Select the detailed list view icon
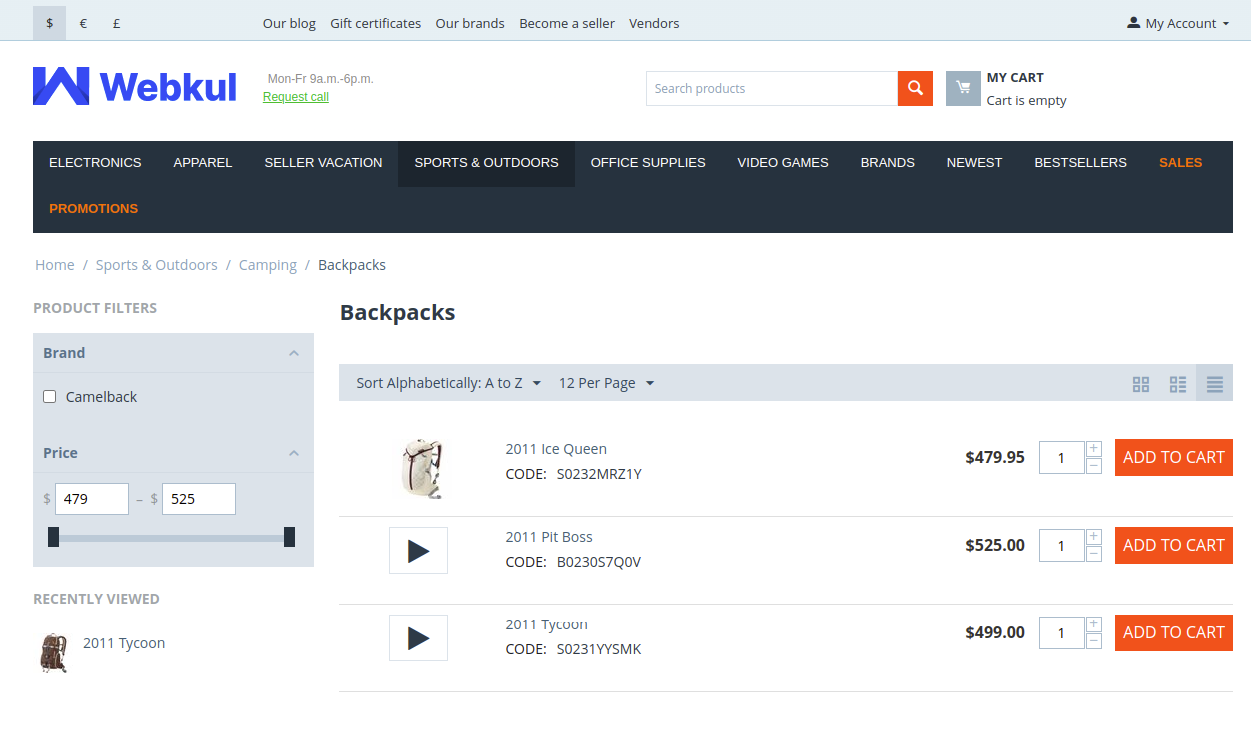Viewport: 1251px width, 746px height. (1213, 383)
